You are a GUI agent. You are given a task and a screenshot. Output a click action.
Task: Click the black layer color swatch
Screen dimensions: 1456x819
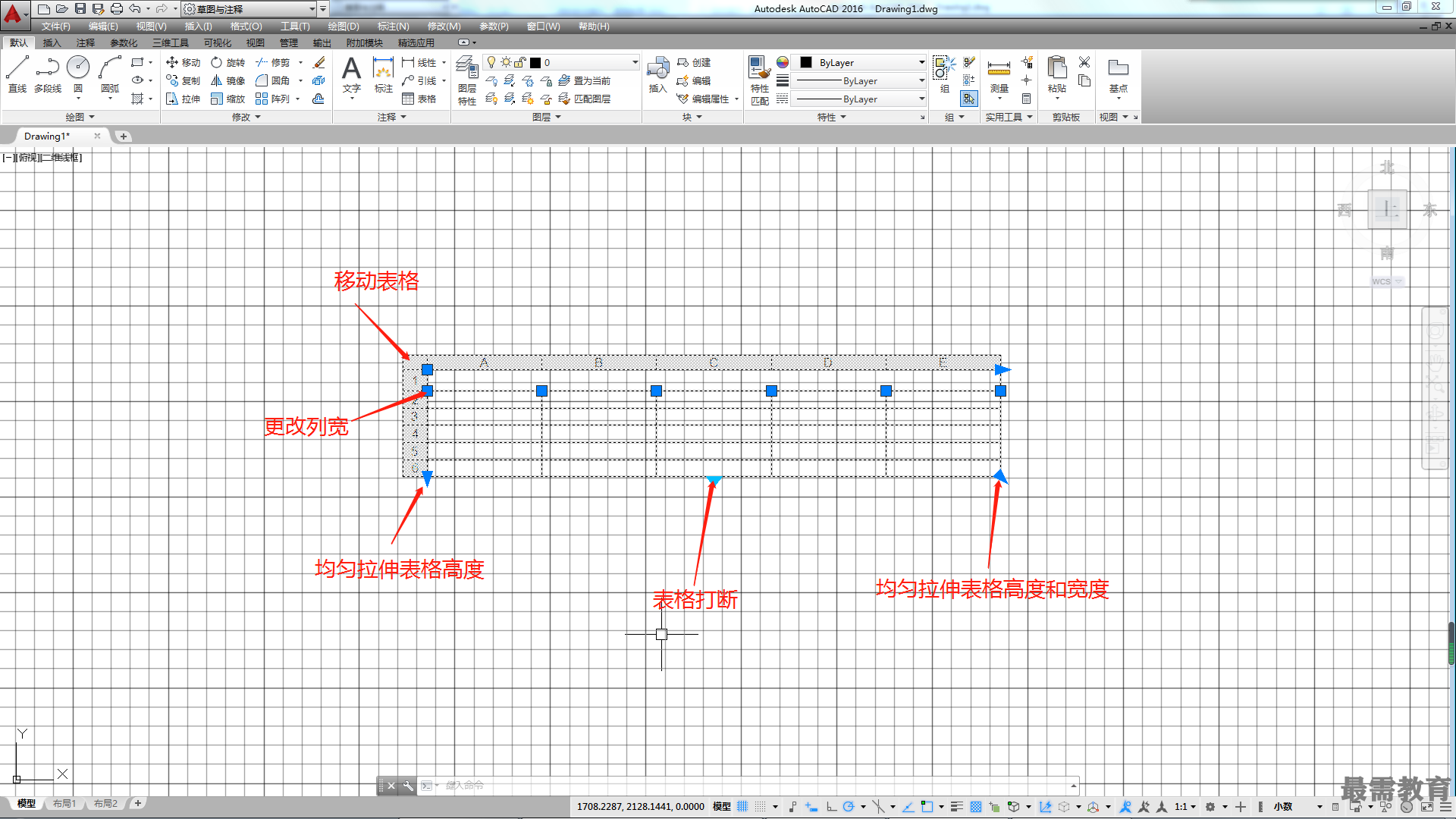(535, 63)
